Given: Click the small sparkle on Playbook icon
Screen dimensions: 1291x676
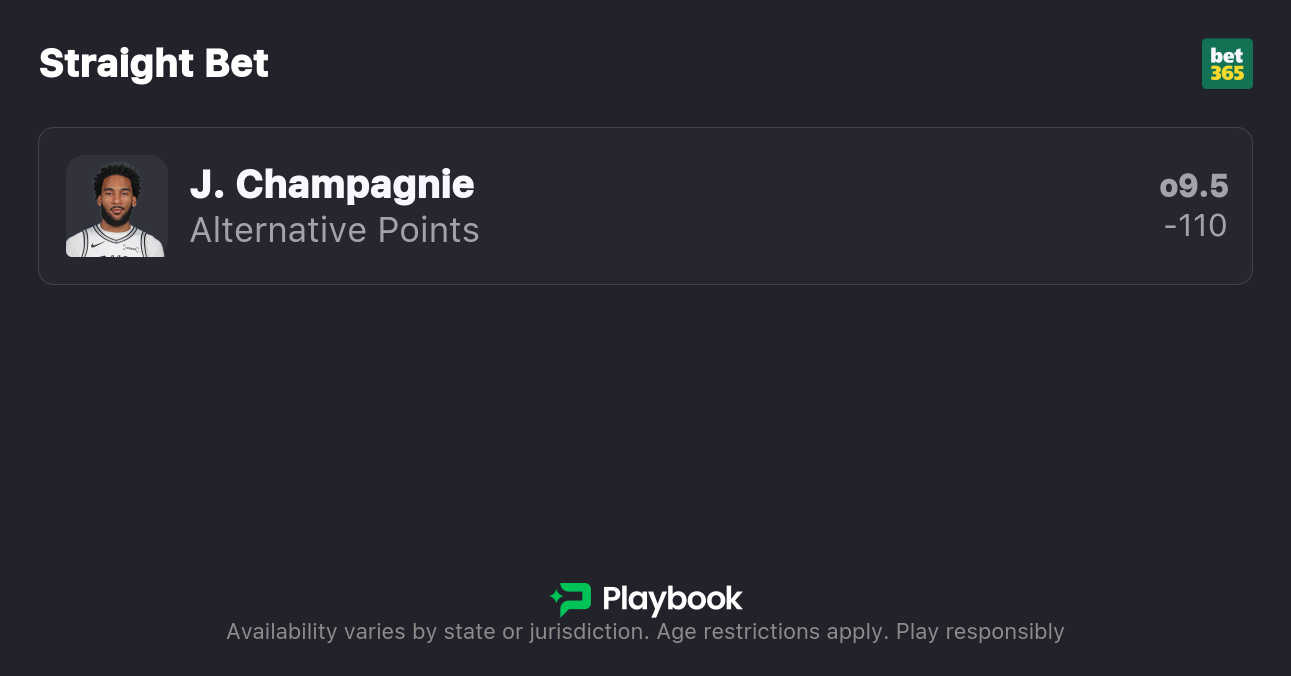Looking at the screenshot, I should (x=555, y=599).
